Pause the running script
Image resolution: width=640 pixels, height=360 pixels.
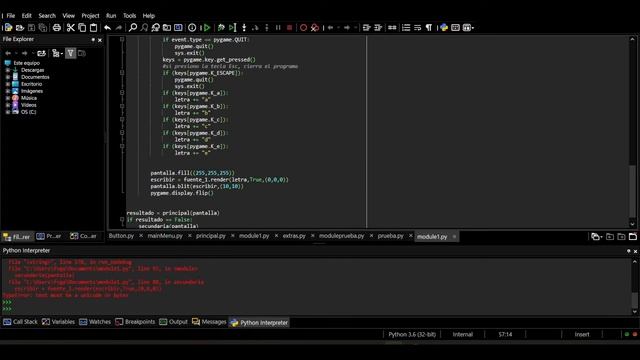point(278,28)
